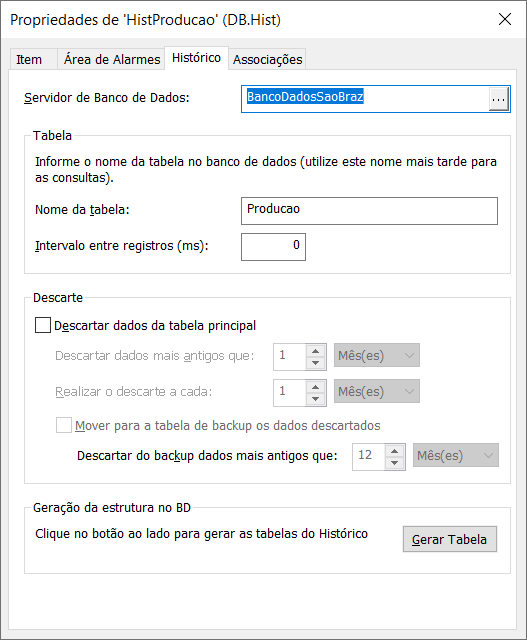The image size is (527, 640).
Task: Click the Nome da tabela input field
Action: [x=369, y=211]
